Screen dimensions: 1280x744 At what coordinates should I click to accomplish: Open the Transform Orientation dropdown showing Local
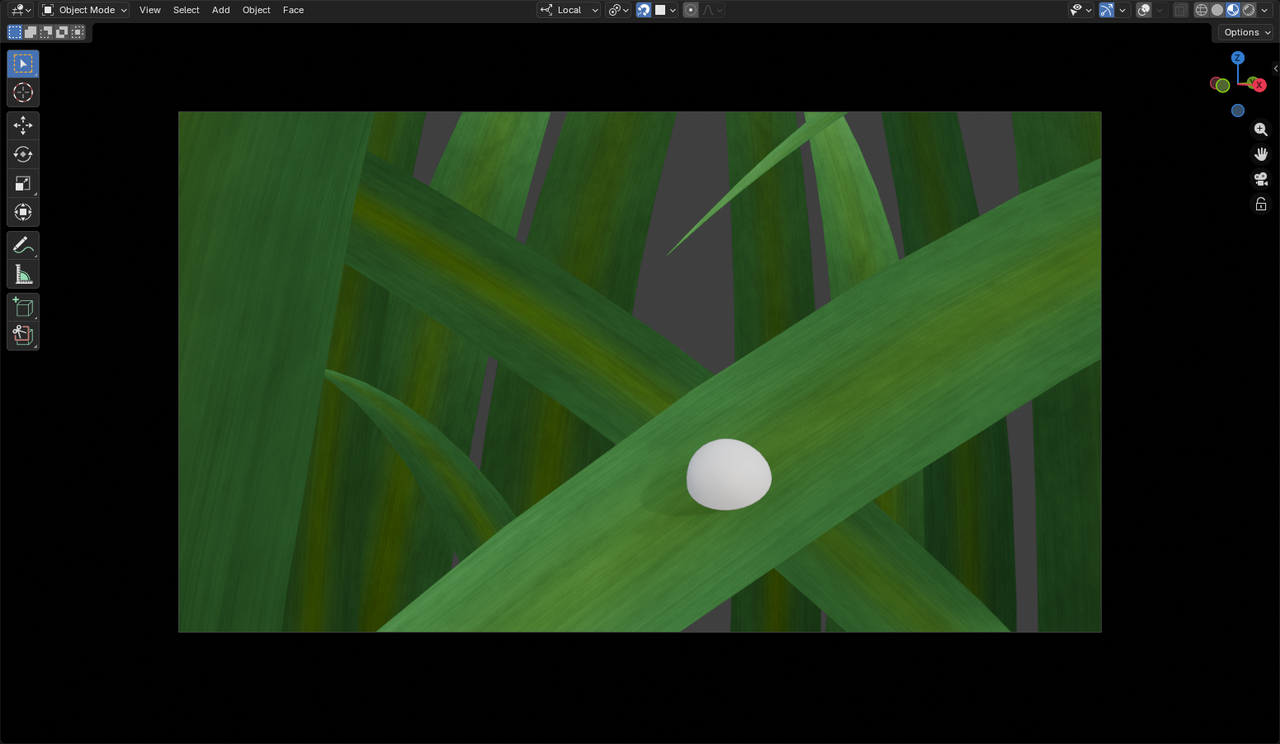pyautogui.click(x=568, y=9)
